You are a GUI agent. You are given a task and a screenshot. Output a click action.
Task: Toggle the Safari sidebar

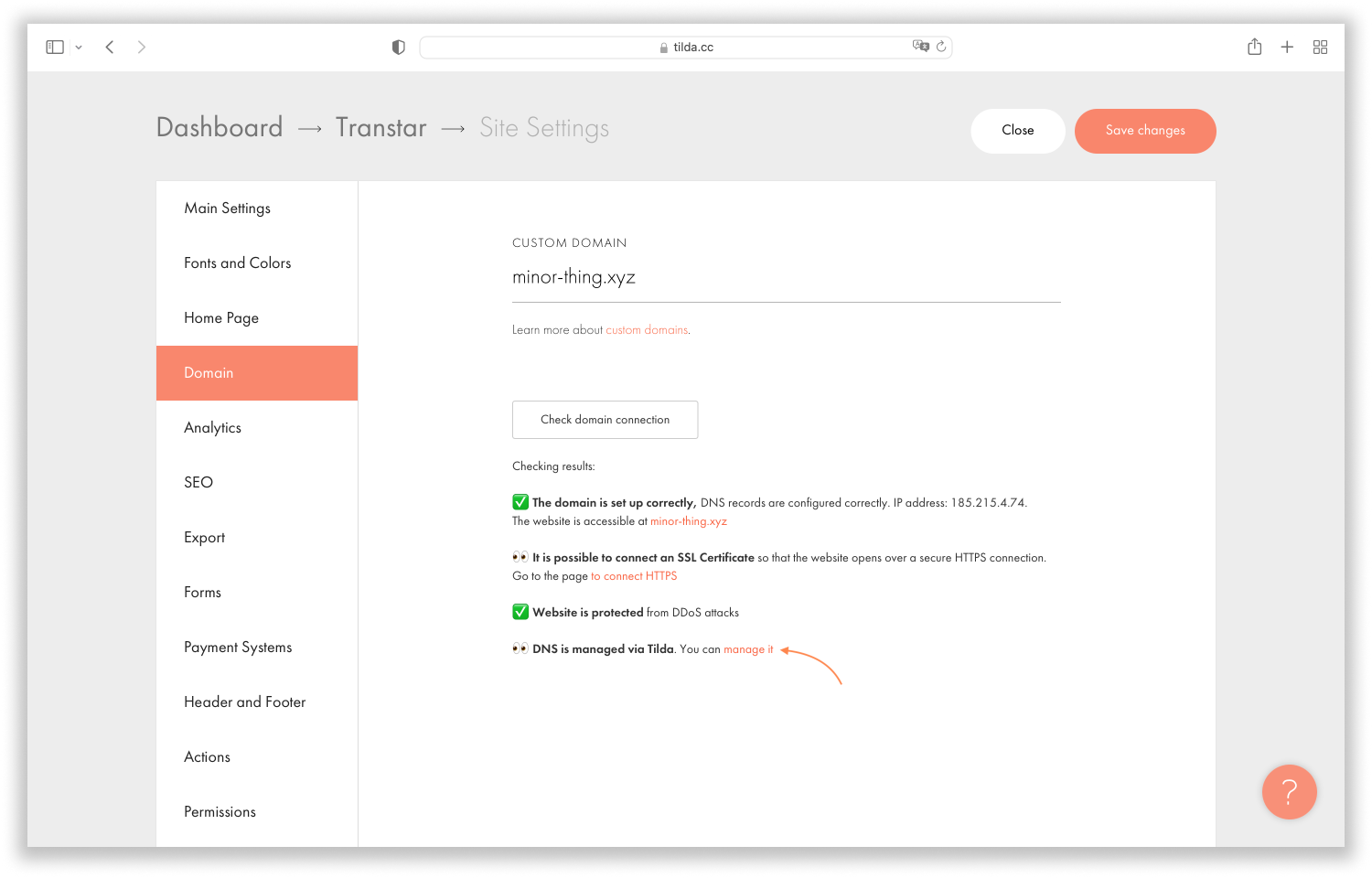click(x=54, y=47)
